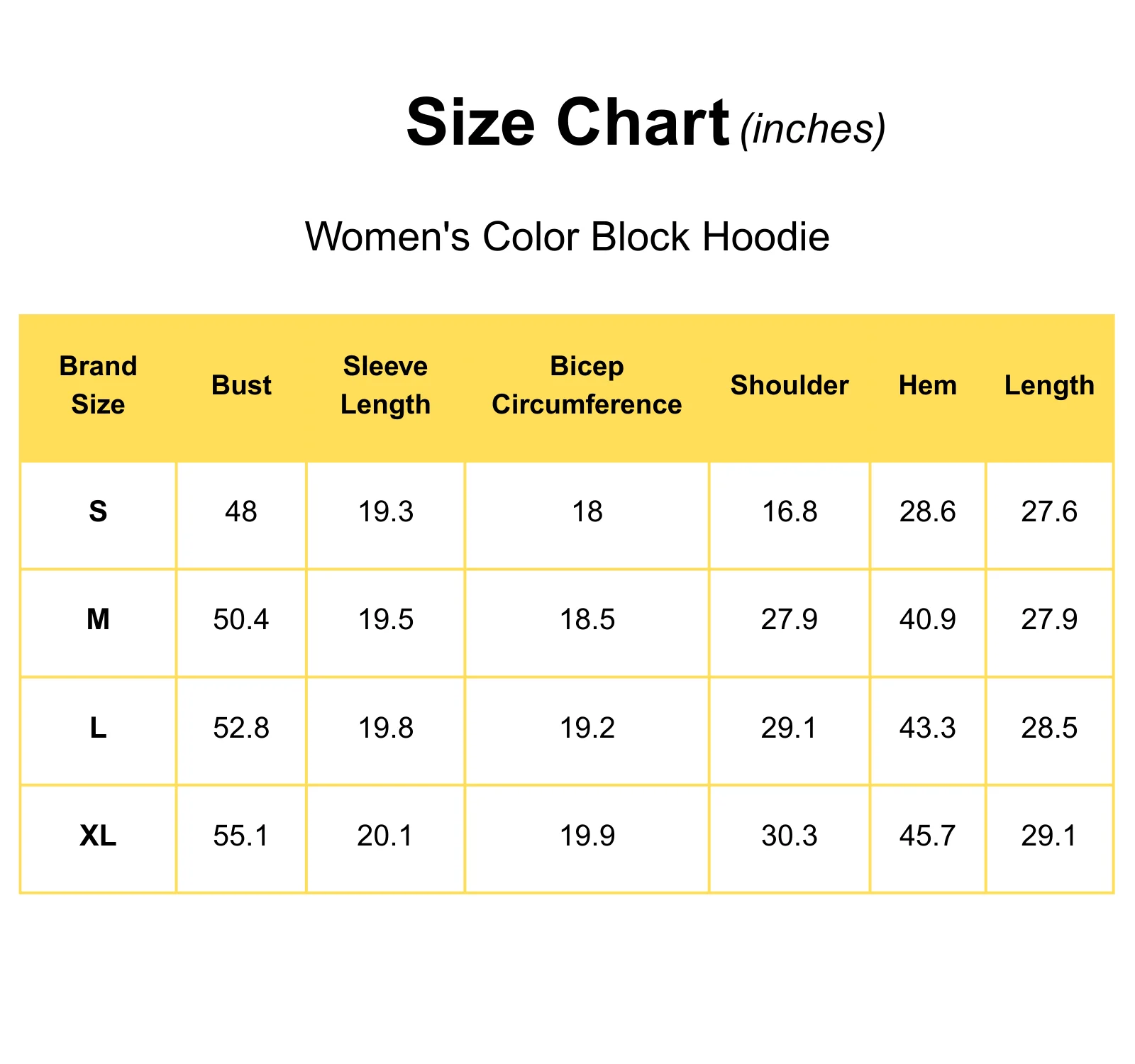This screenshot has width=1135, height=1064.
Task: Click the Hem column header
Action: pos(928,385)
